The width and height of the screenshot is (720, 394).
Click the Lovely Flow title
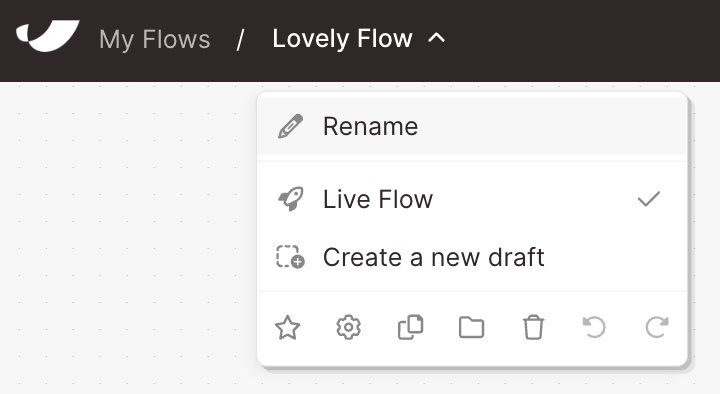pos(343,39)
